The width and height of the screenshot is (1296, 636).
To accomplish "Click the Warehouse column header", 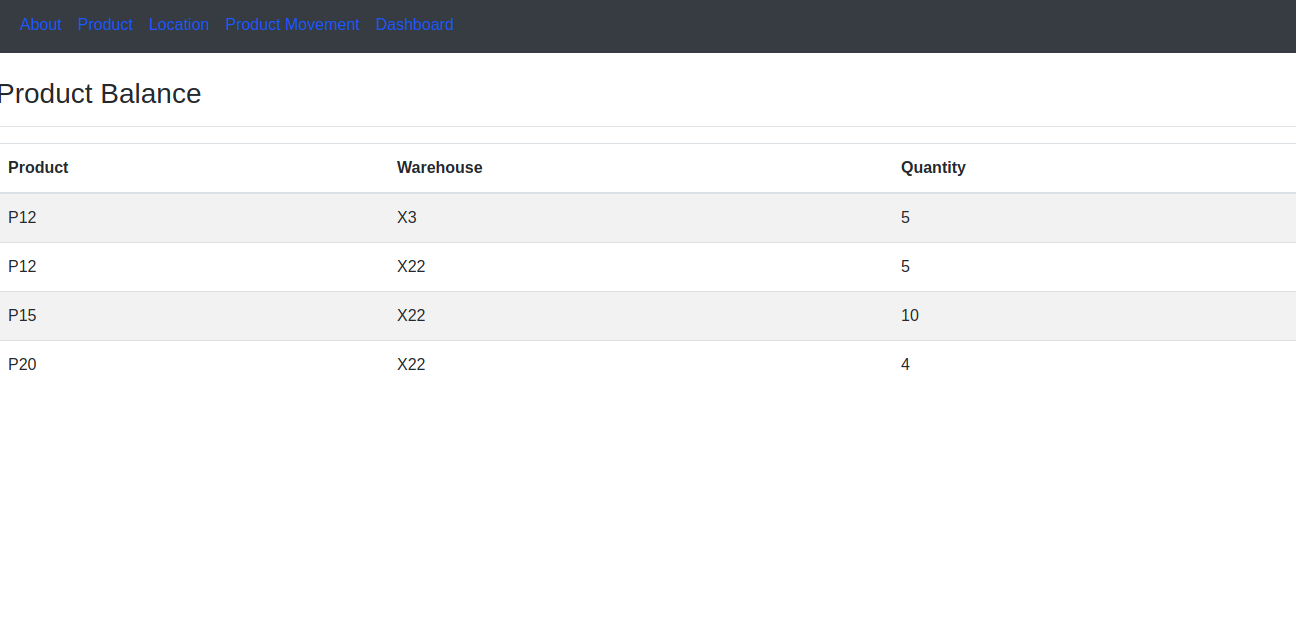I will point(440,167).
